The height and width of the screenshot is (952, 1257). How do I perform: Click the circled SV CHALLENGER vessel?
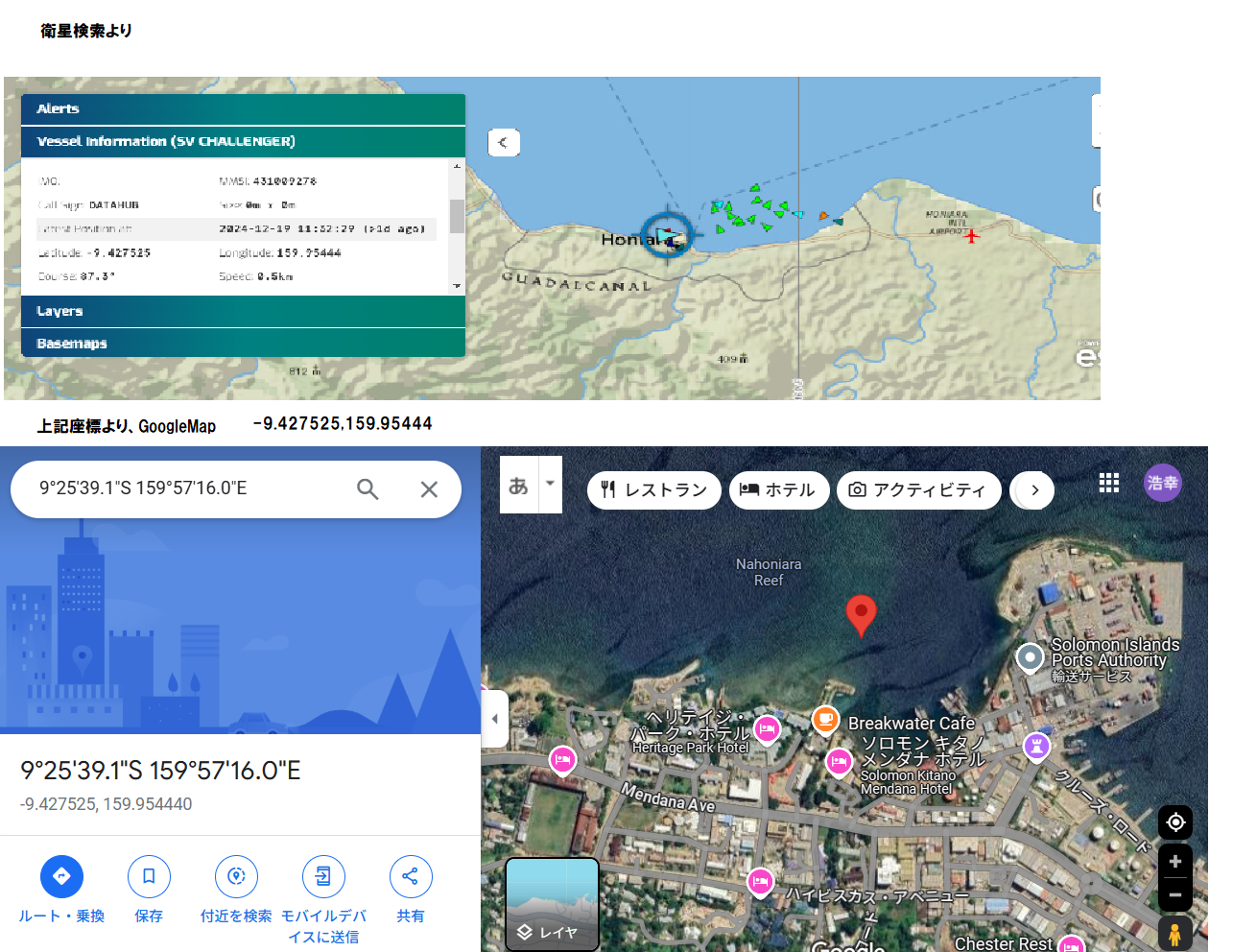(x=666, y=234)
